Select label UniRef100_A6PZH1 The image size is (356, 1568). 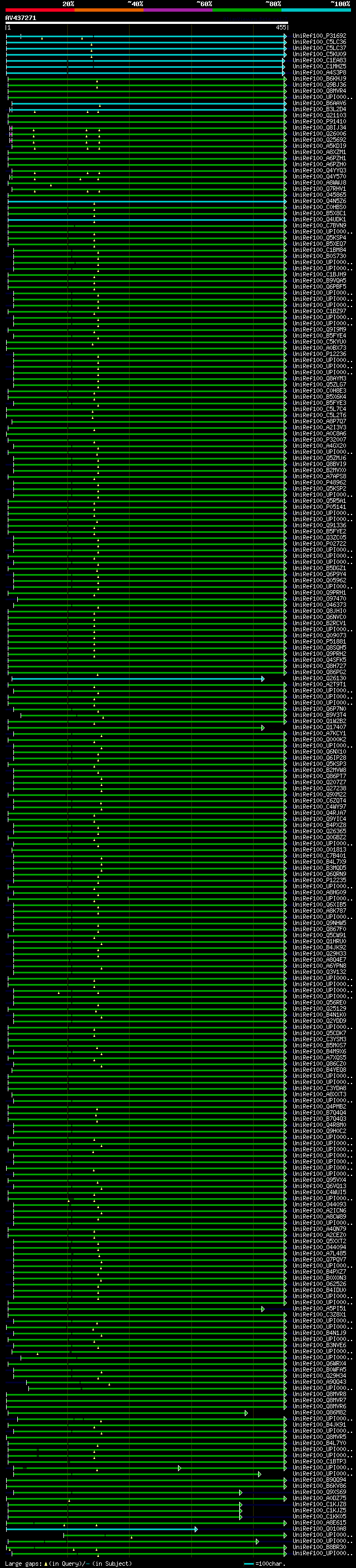(319, 159)
